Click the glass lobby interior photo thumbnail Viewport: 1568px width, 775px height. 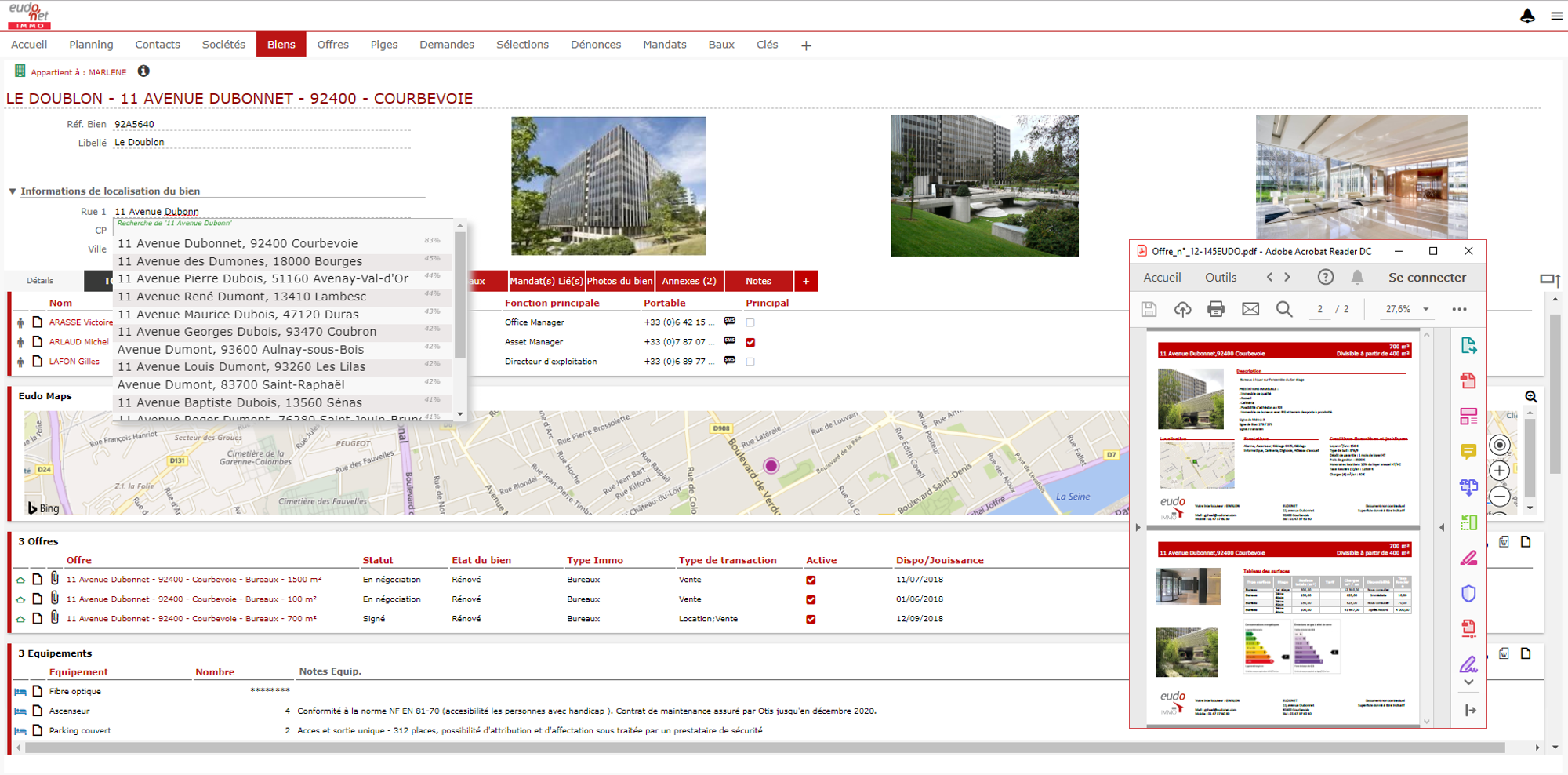[x=1362, y=177]
